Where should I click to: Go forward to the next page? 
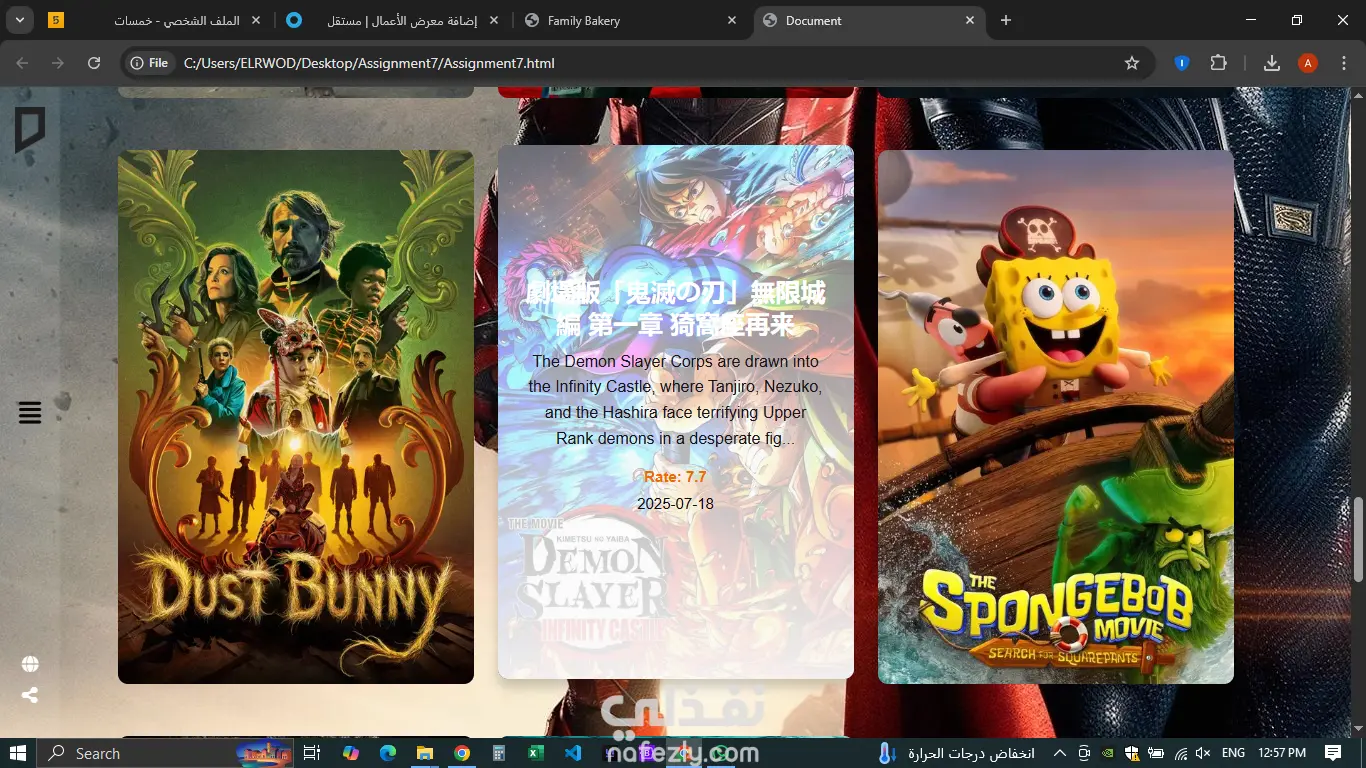[x=58, y=63]
